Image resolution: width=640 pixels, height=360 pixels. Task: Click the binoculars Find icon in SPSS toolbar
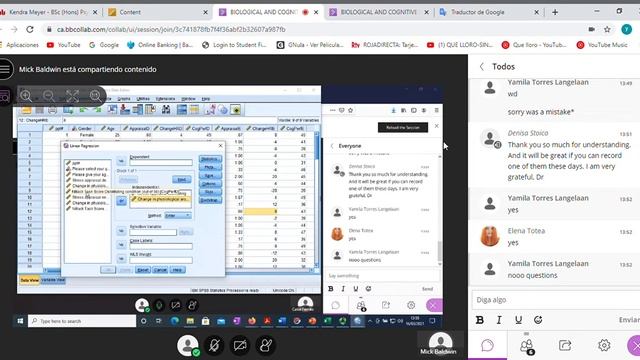pos(166,109)
